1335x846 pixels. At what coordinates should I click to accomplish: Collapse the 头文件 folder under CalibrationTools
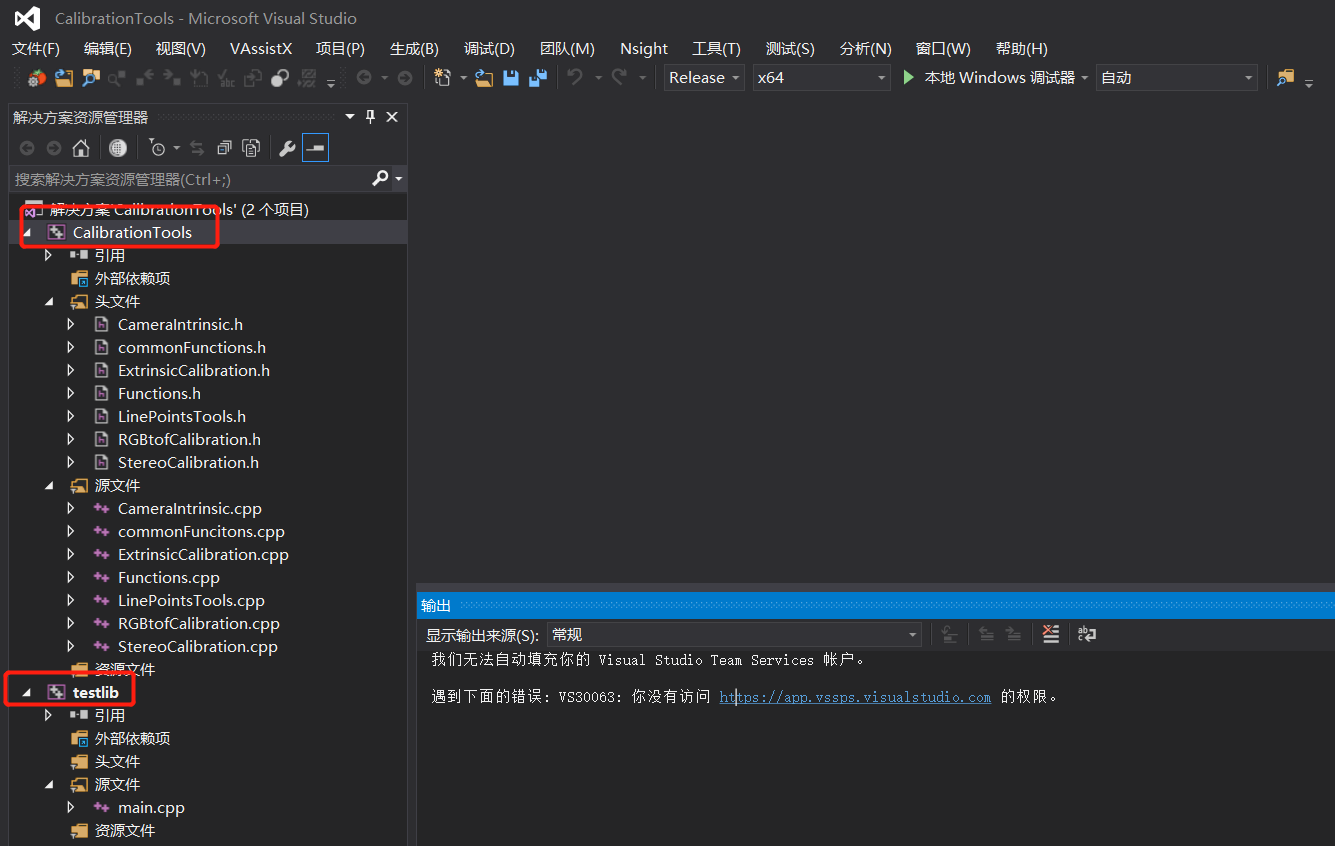tap(49, 301)
